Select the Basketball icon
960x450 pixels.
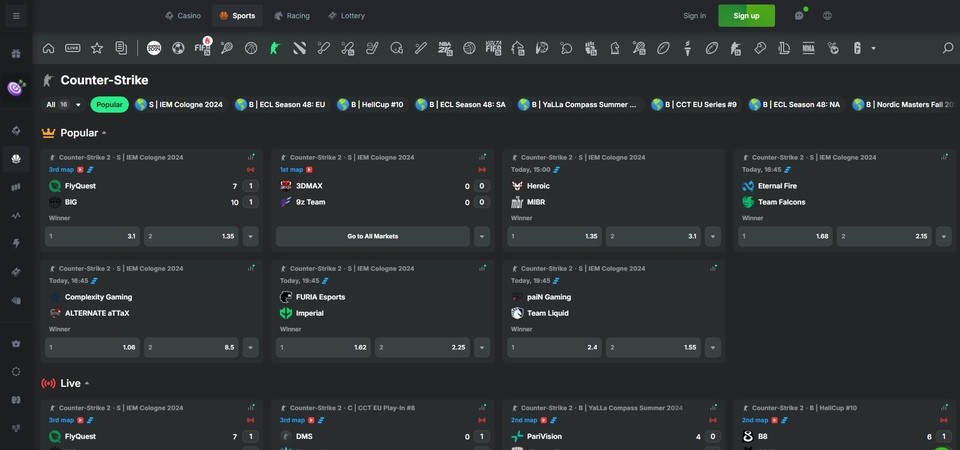[251, 48]
